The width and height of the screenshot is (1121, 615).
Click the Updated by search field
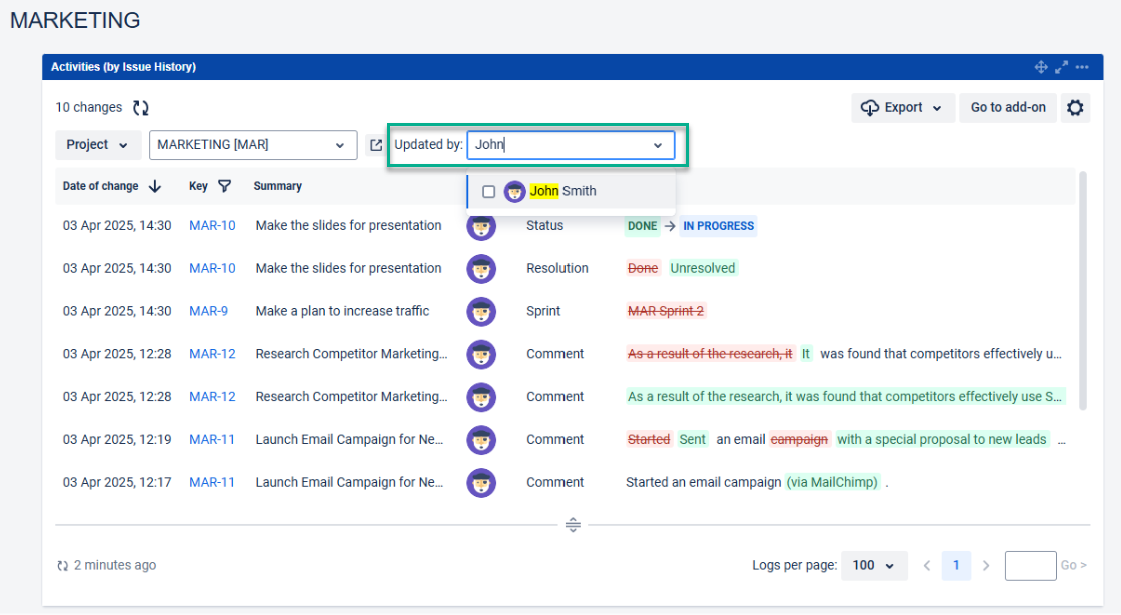[560, 145]
